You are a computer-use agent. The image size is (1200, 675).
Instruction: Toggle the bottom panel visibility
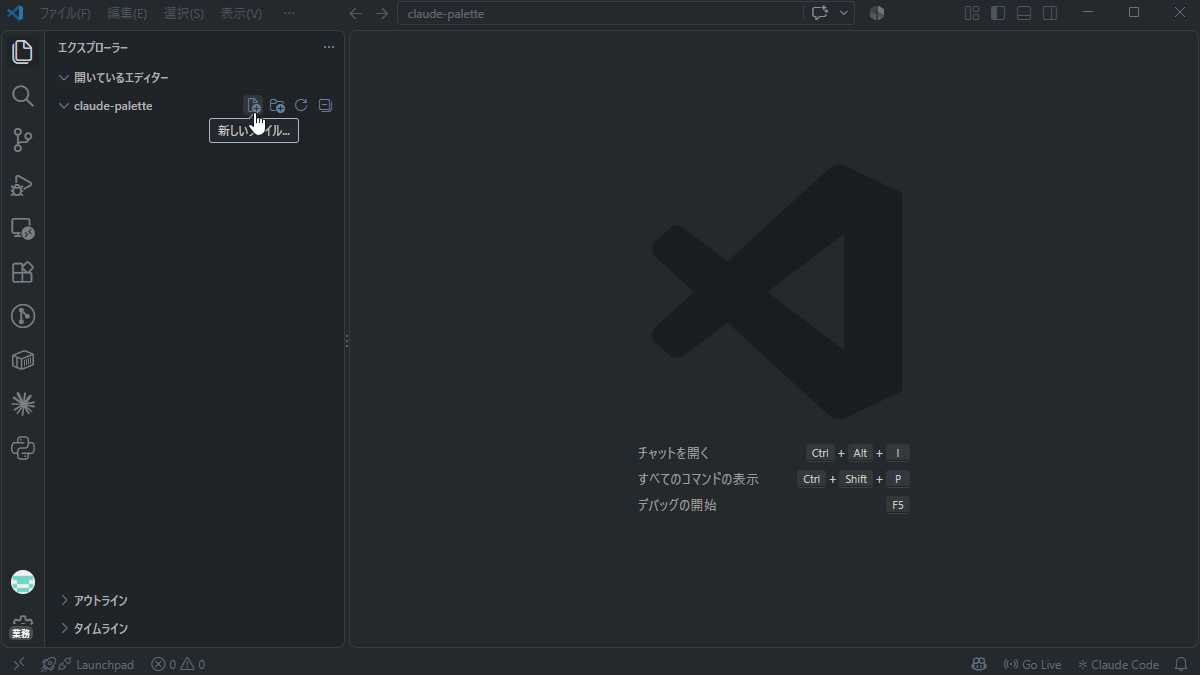tap(1024, 13)
